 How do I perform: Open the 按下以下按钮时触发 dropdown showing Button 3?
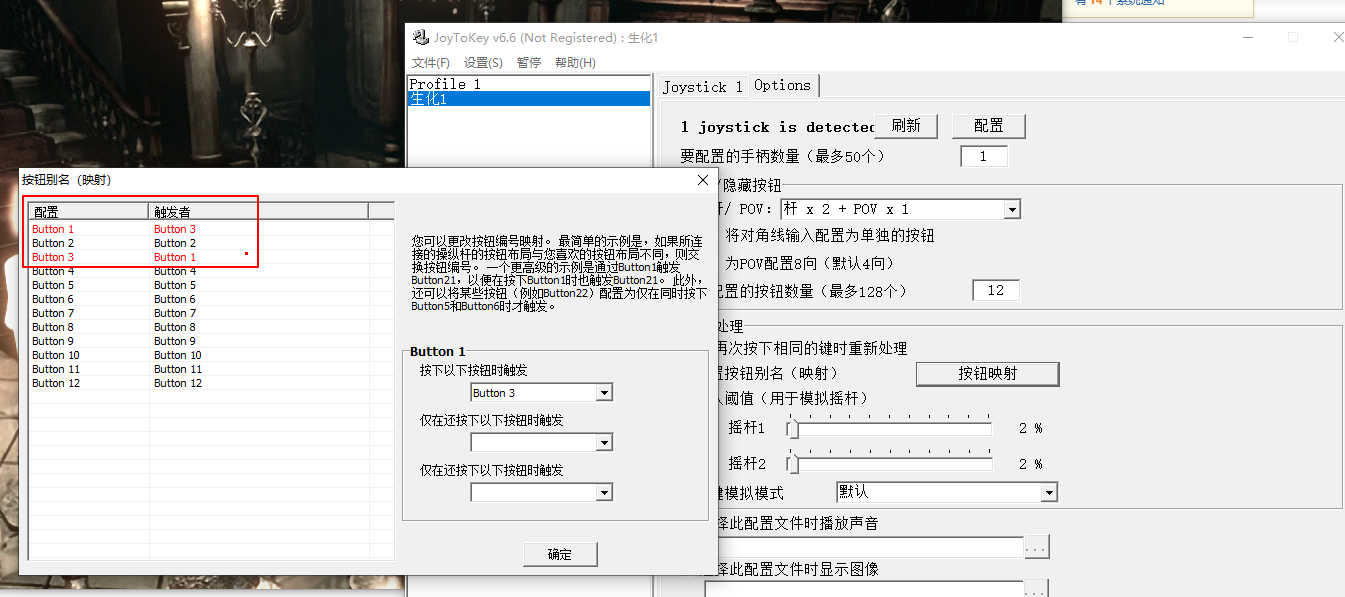[x=603, y=393]
